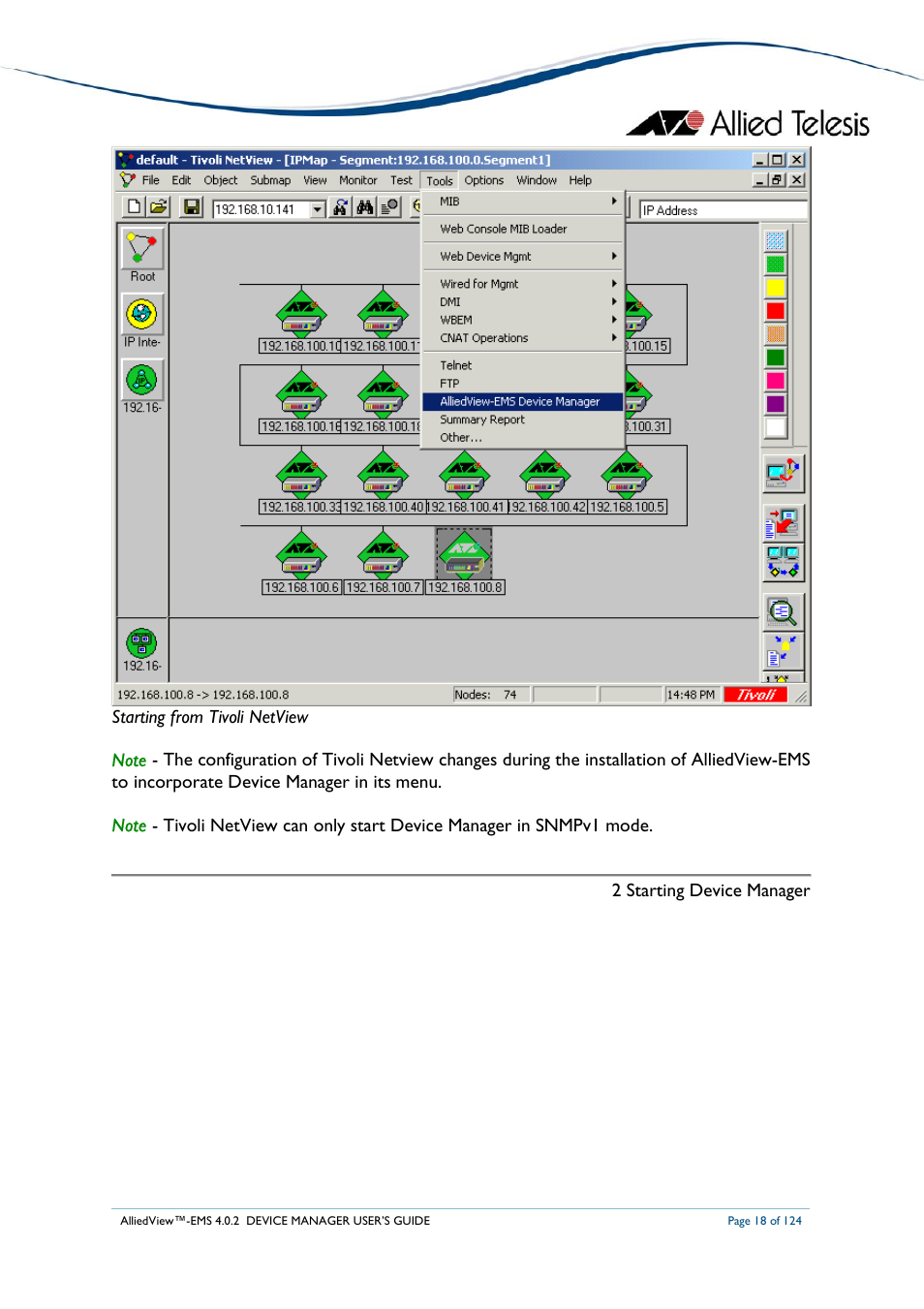Open the Root submap icon

(142, 248)
